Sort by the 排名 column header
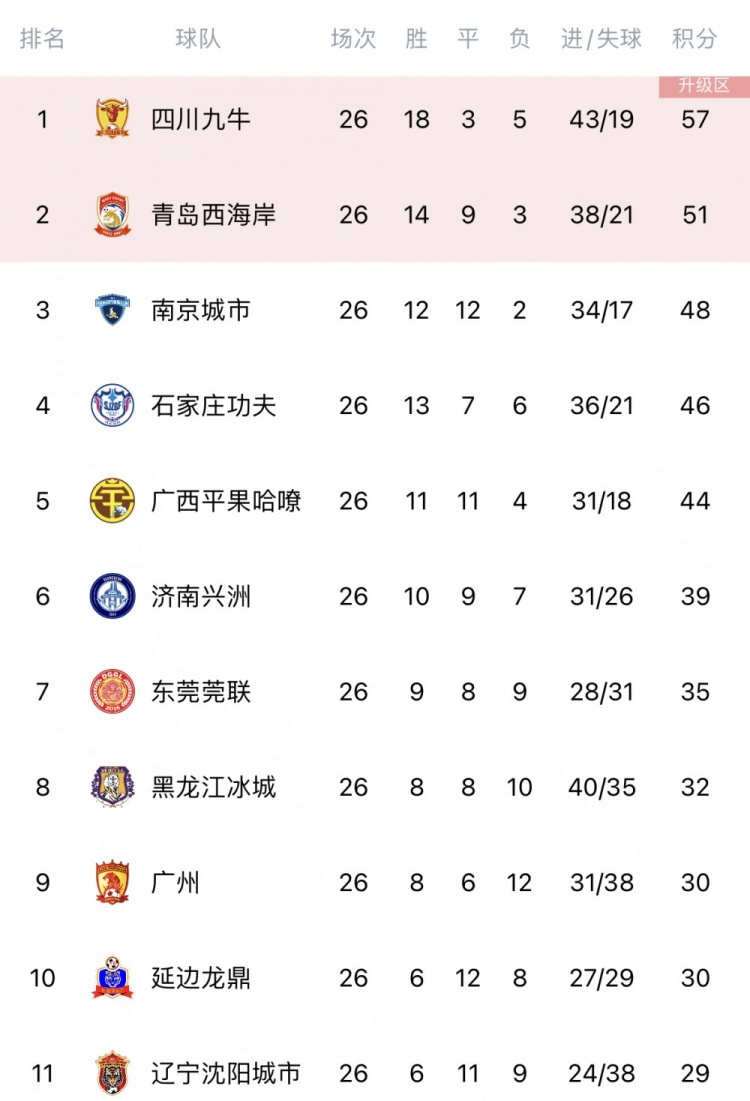 click(x=42, y=38)
